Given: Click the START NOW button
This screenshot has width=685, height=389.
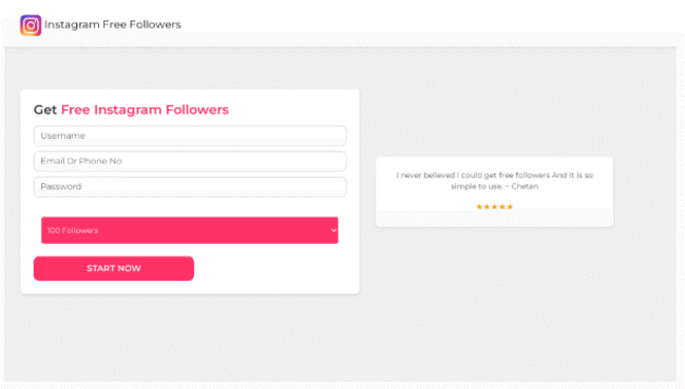Looking at the screenshot, I should click(114, 268).
